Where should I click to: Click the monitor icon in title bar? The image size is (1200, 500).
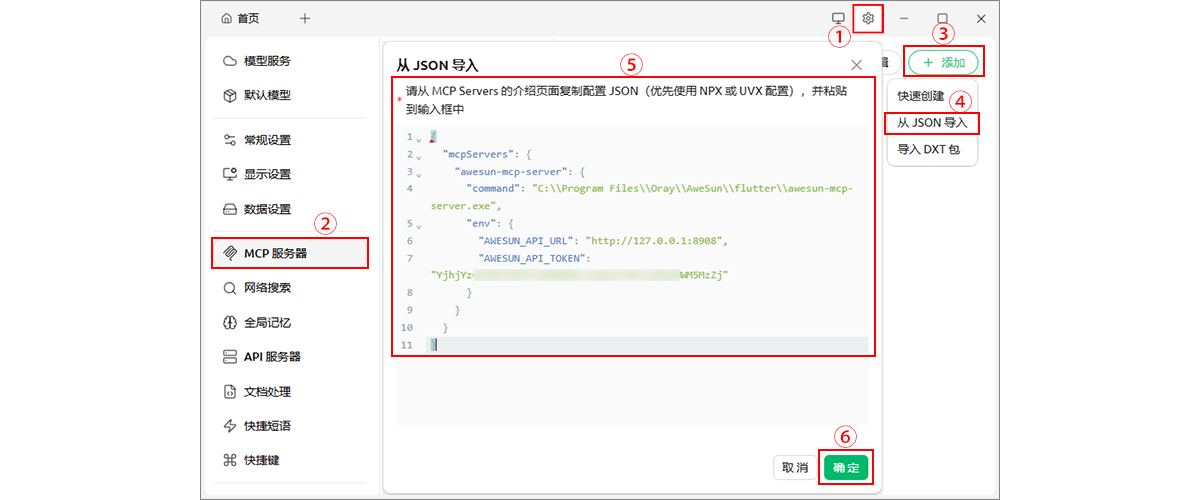838,18
